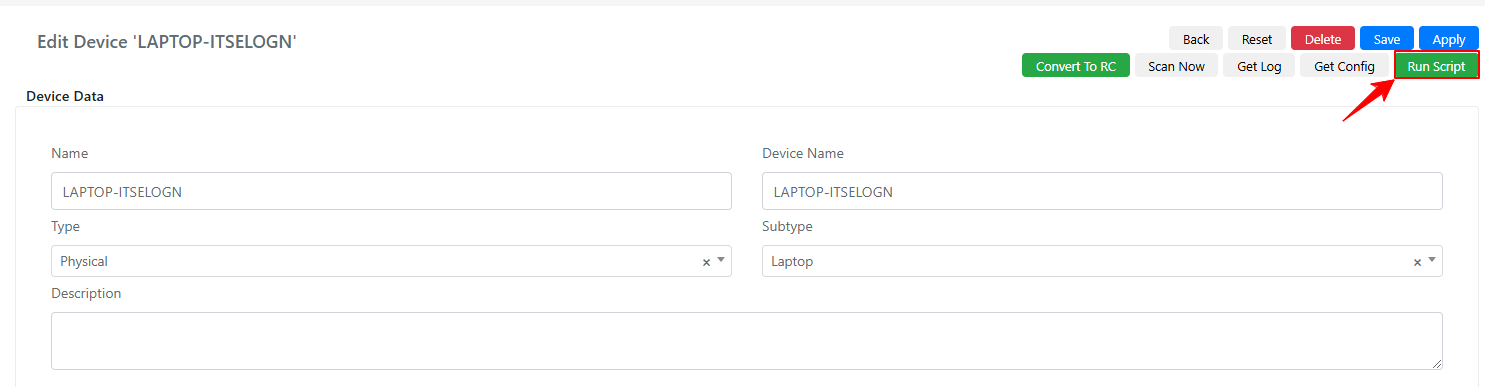1485x387 pixels.
Task: Expand the Subtype dropdown arrow
Action: coord(1432,261)
